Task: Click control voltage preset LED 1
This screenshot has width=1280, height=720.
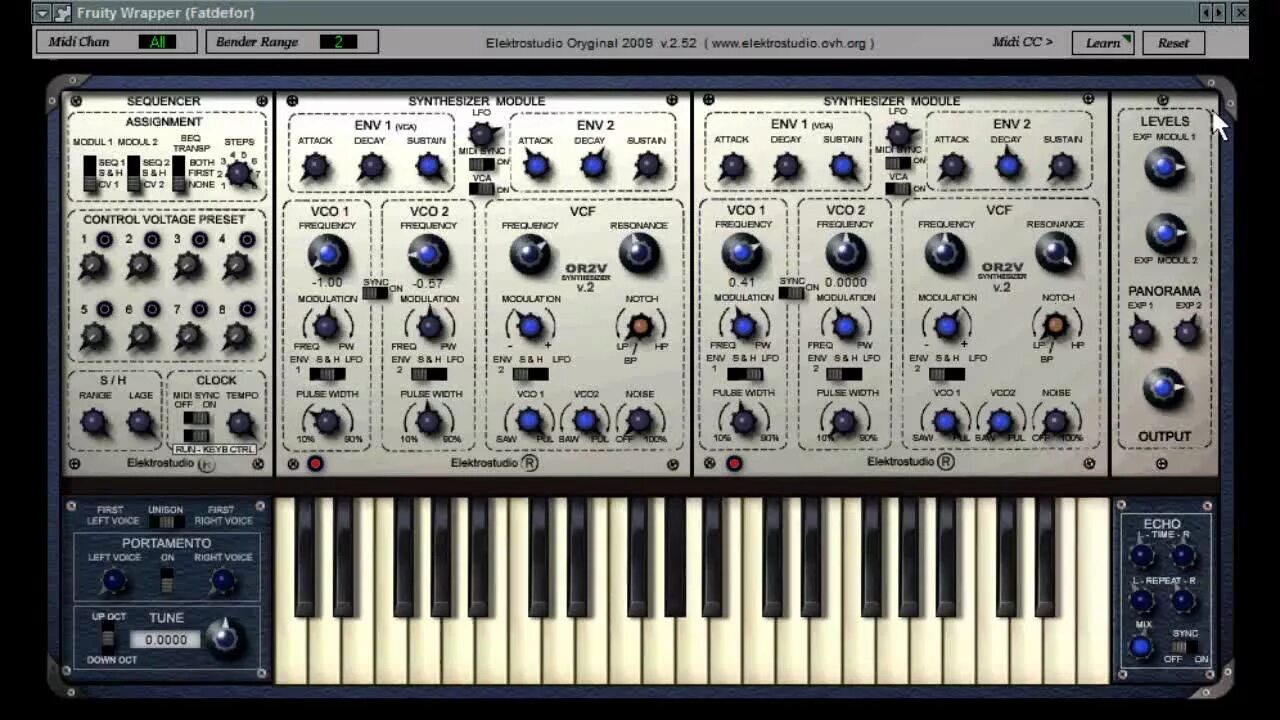Action: coord(104,240)
